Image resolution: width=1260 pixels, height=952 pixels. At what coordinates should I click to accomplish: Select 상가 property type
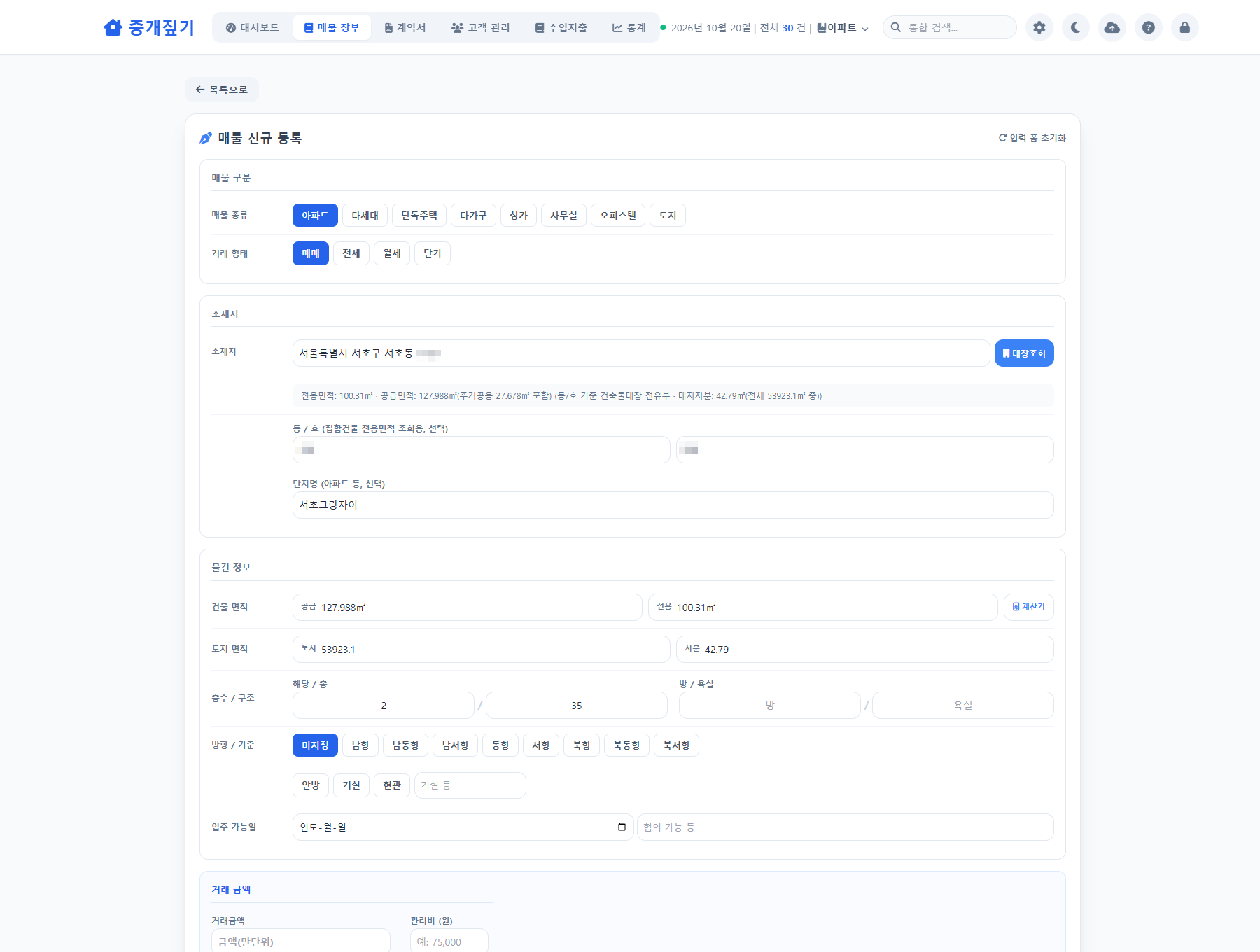tap(519, 215)
